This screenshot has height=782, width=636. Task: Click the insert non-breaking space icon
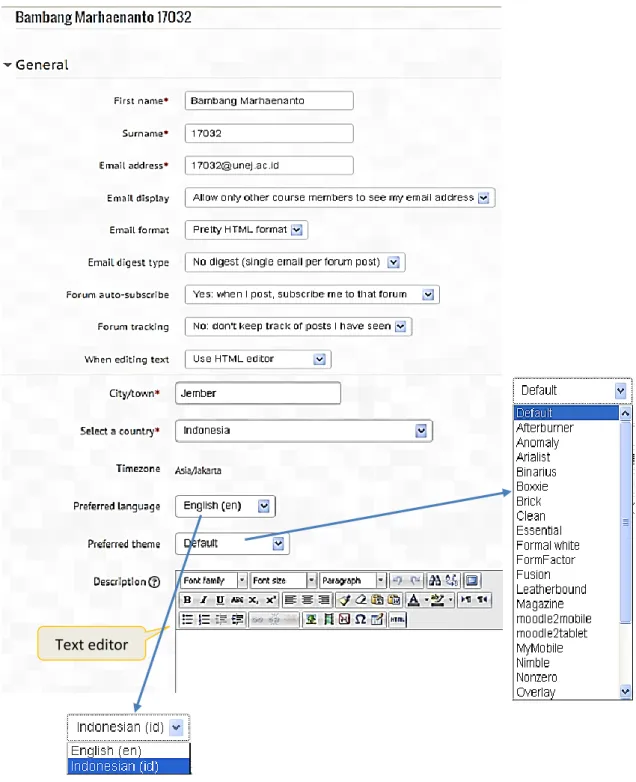tap(344, 619)
